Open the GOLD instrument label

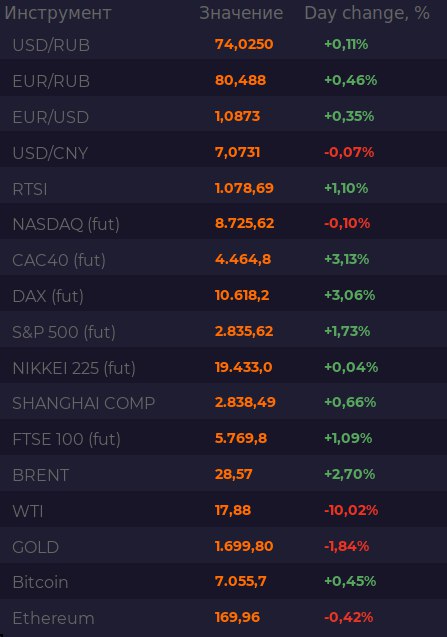36,547
